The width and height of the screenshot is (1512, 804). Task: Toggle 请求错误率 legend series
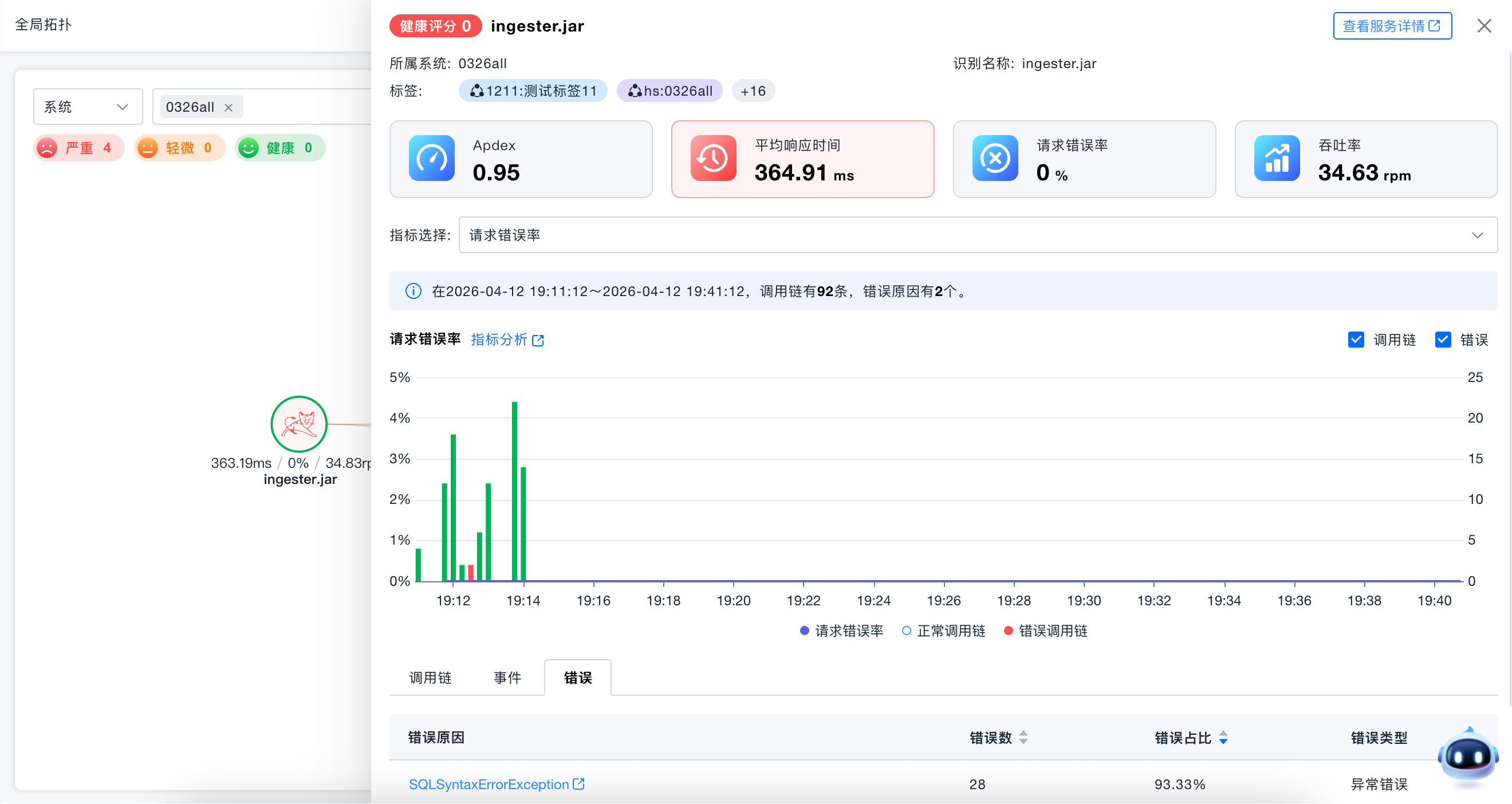[x=842, y=631]
